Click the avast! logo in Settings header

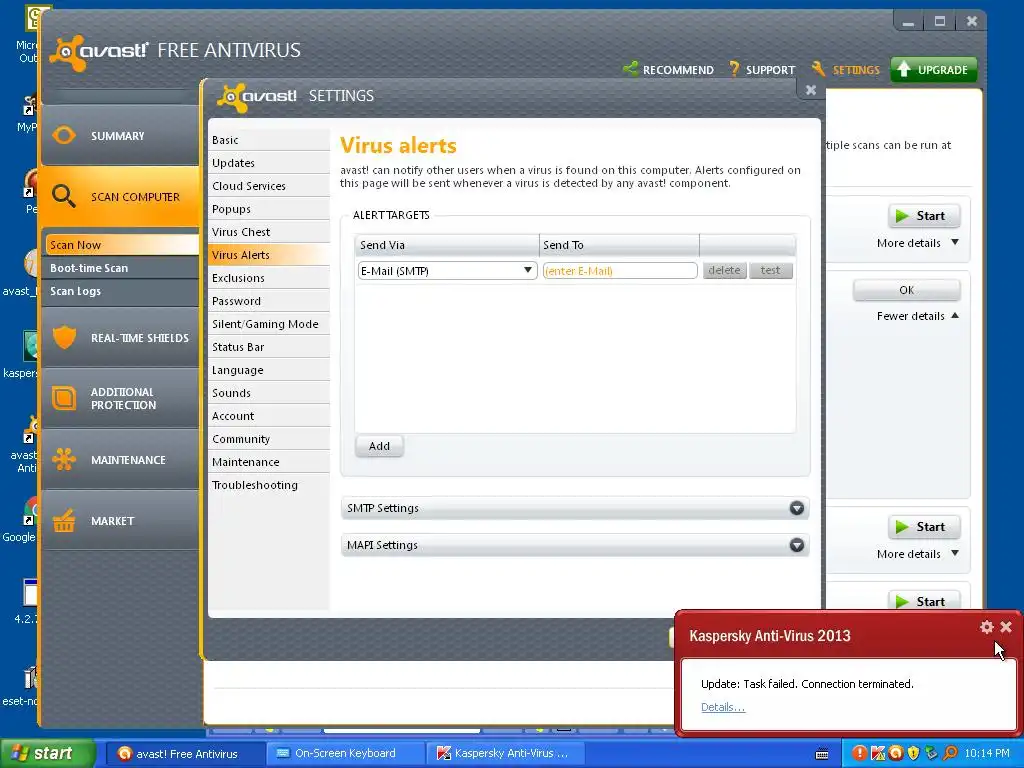[x=257, y=97]
